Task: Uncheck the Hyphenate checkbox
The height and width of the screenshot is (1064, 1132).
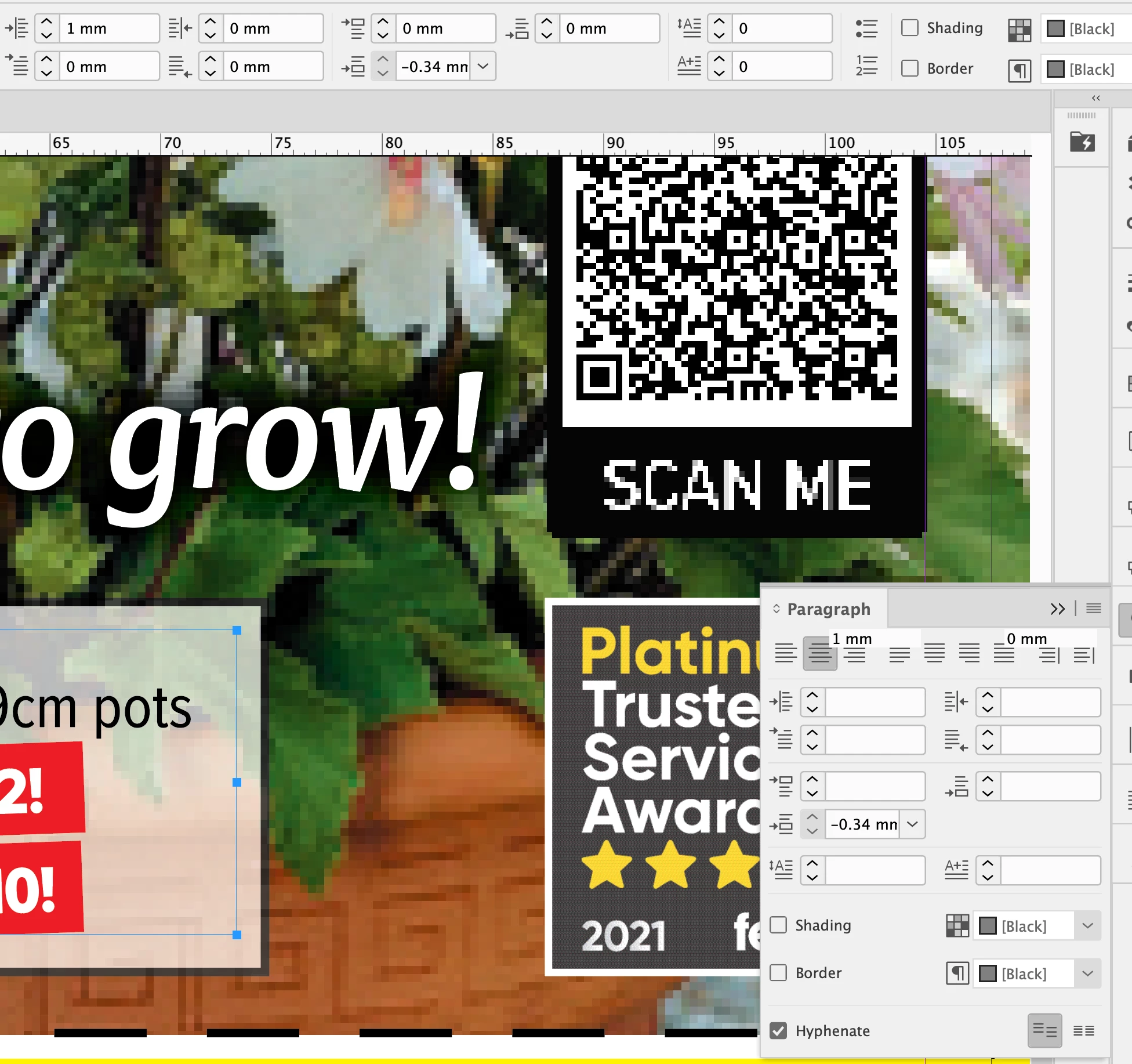Action: (x=778, y=1030)
